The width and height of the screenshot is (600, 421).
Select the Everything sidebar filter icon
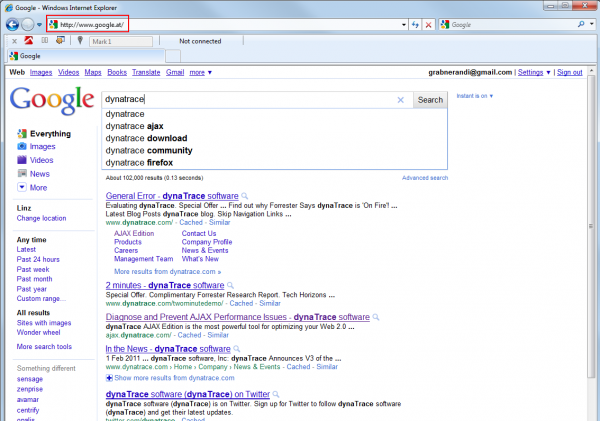[x=22, y=134]
